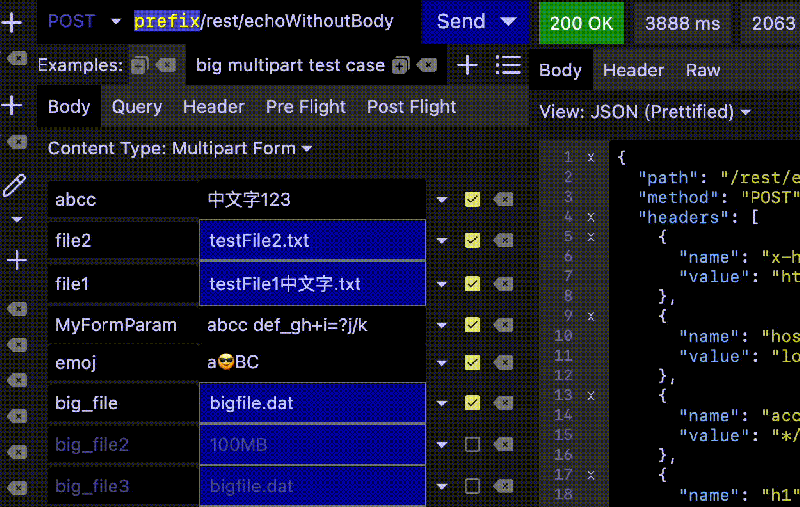
Task: Click the URL field with prefix/rest/echoWithoutBody
Action: pyautogui.click(x=264, y=21)
